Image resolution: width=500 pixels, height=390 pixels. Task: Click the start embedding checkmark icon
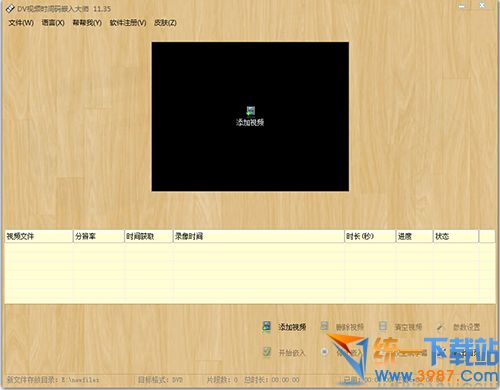pyautogui.click(x=267, y=352)
